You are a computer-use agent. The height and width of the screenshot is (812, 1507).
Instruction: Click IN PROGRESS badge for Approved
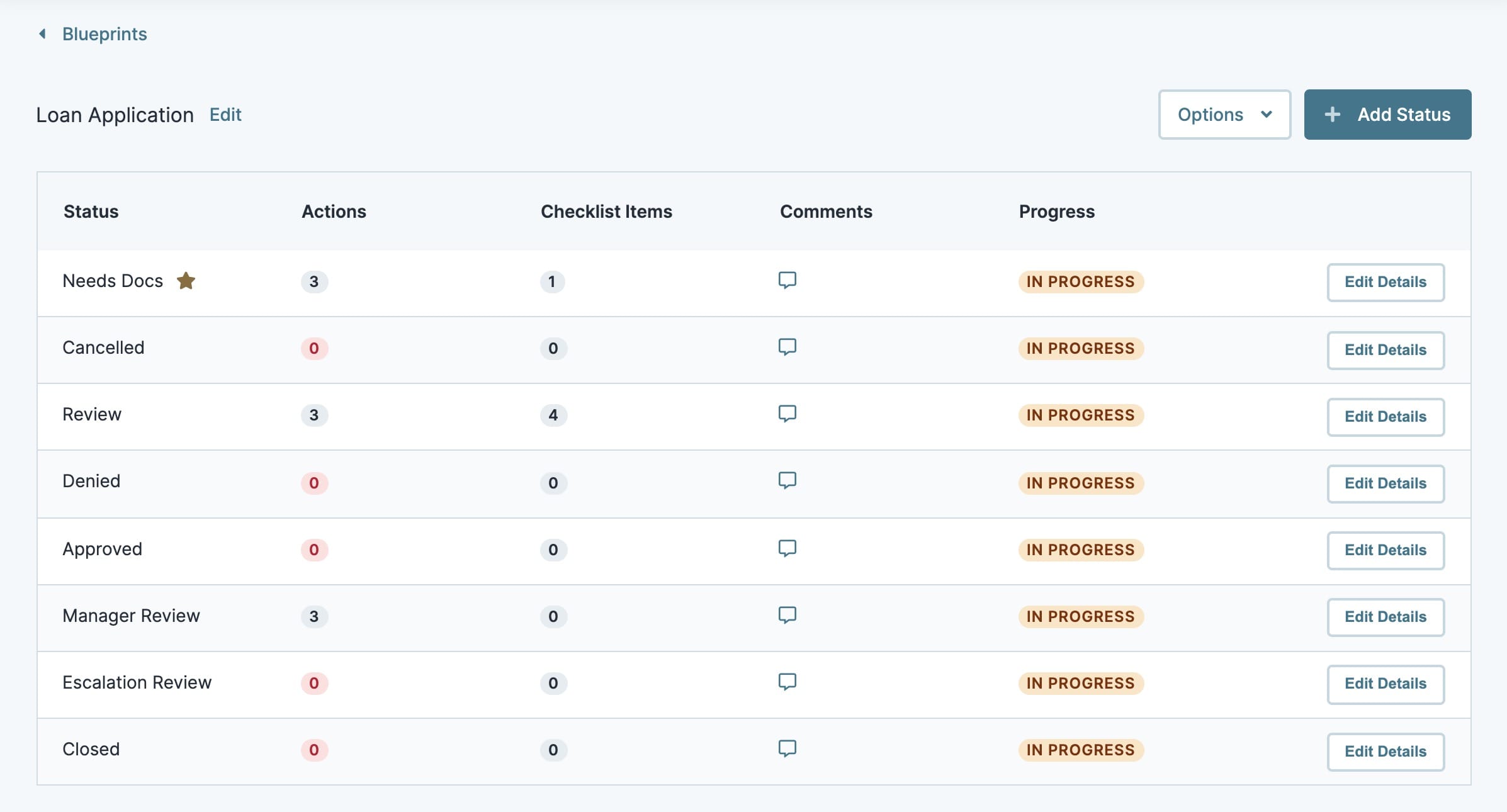(1081, 550)
